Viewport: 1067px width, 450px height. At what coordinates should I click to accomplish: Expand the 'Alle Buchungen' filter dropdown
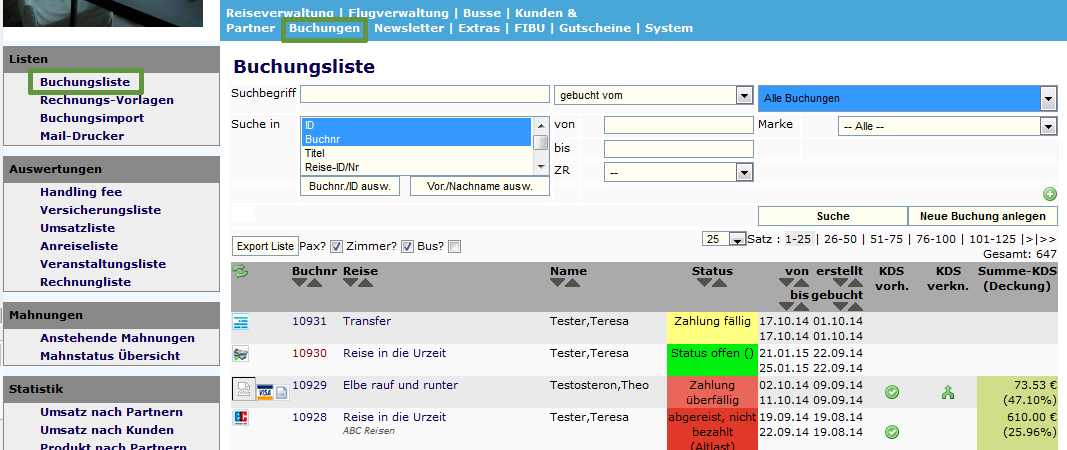pyautogui.click(x=907, y=98)
